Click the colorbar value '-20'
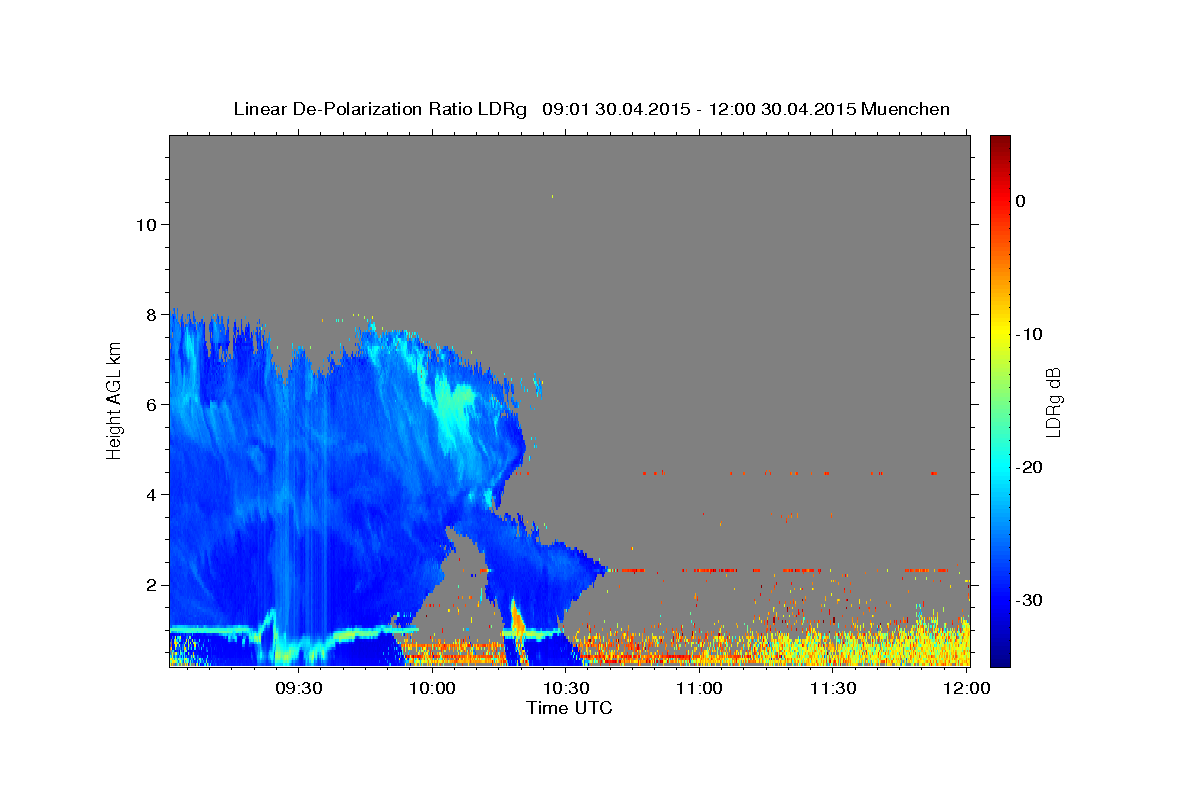Image resolution: width=1200 pixels, height=800 pixels. (1029, 467)
